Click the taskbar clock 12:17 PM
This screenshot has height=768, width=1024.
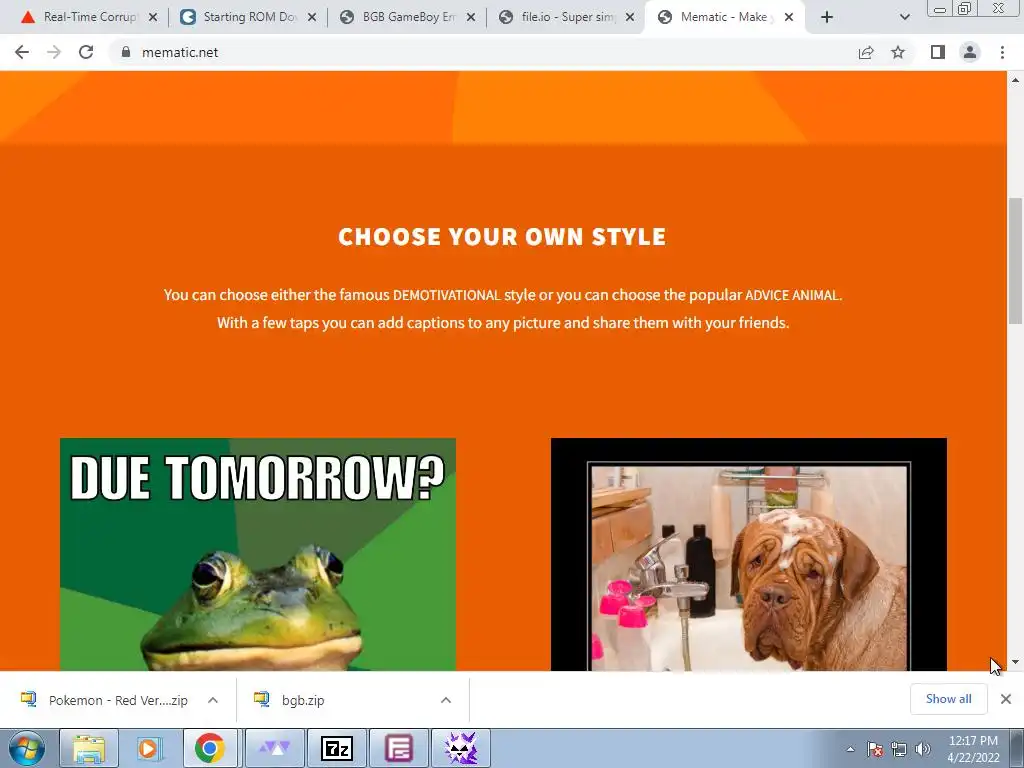point(973,749)
